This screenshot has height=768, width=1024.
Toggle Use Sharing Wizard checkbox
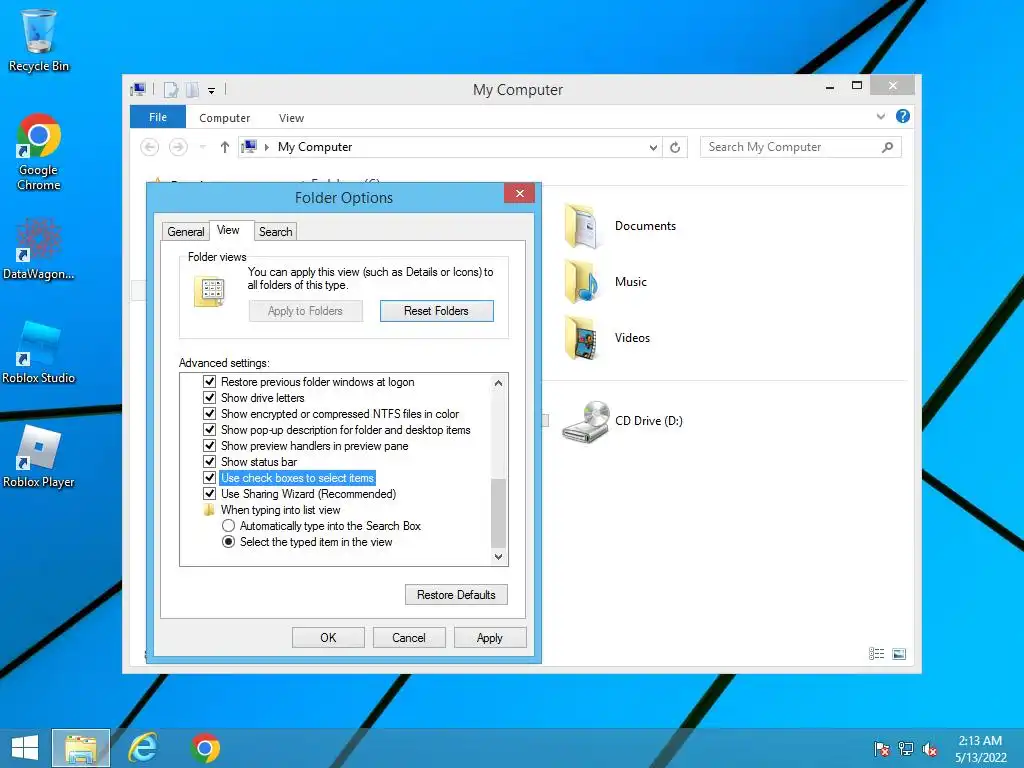(210, 494)
